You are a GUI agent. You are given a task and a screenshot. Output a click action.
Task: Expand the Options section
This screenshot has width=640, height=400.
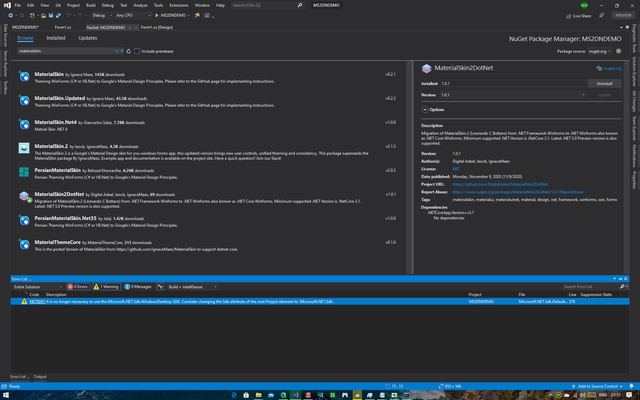point(425,109)
